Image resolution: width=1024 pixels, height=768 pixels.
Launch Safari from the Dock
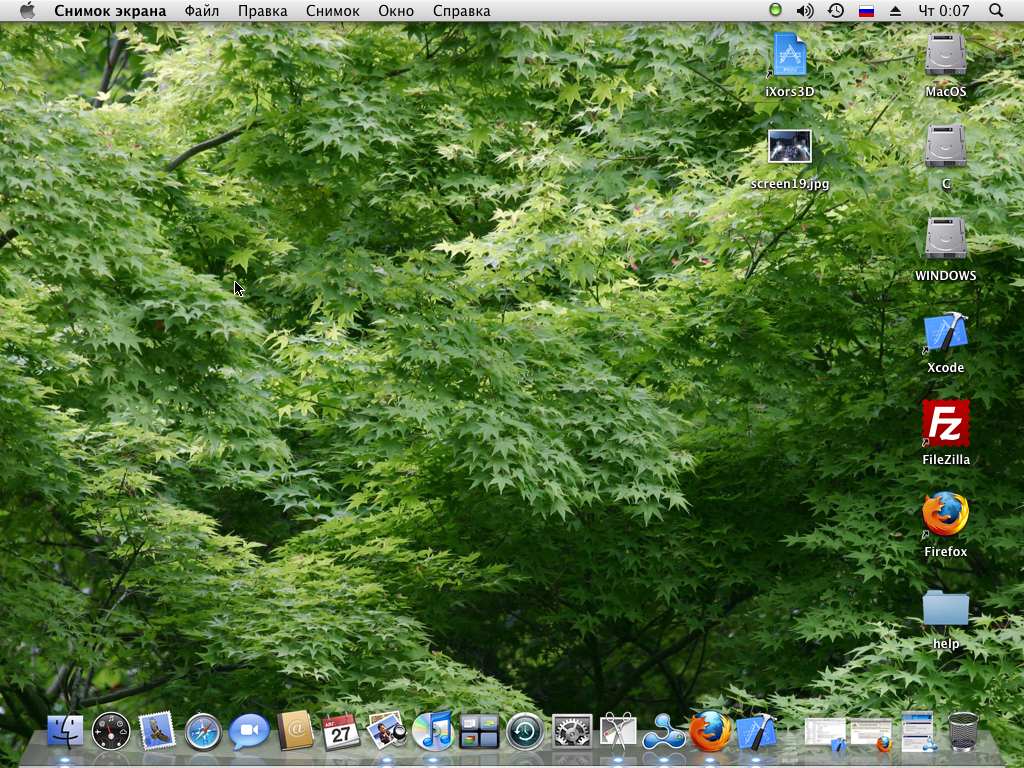(203, 732)
